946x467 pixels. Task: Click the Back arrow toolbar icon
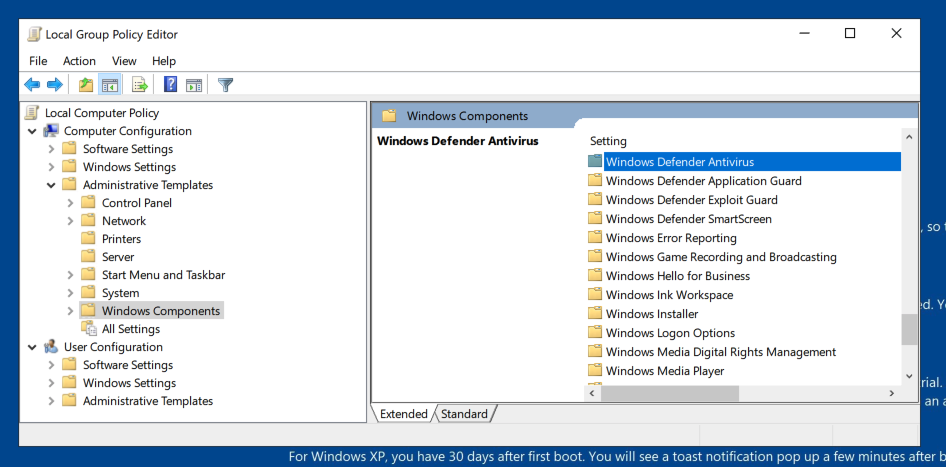[x=32, y=84]
